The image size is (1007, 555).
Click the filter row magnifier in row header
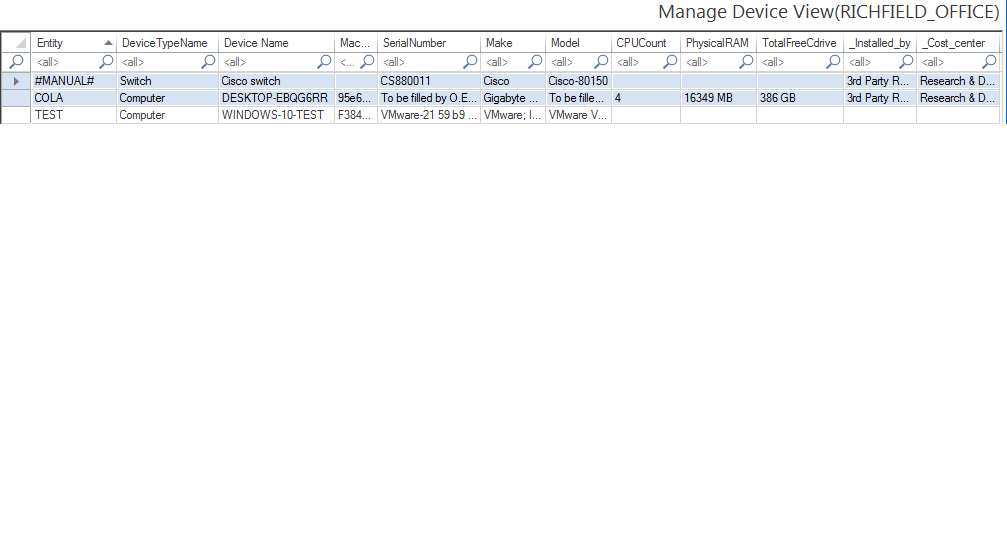coord(16,62)
